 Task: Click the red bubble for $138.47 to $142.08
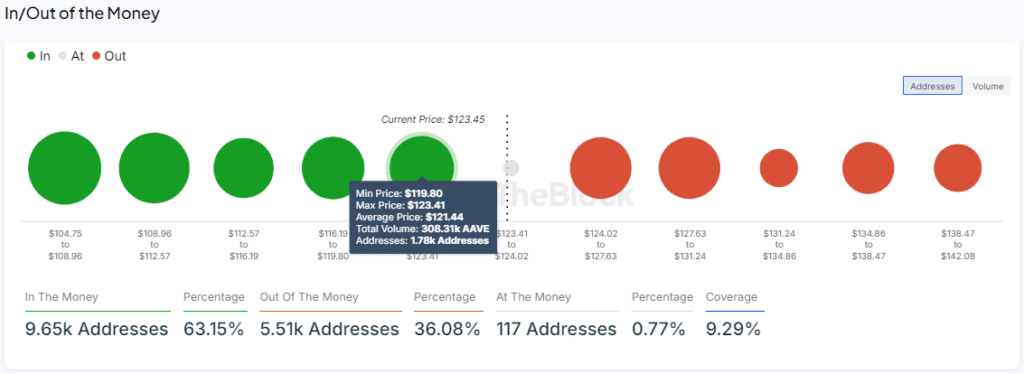click(x=957, y=168)
